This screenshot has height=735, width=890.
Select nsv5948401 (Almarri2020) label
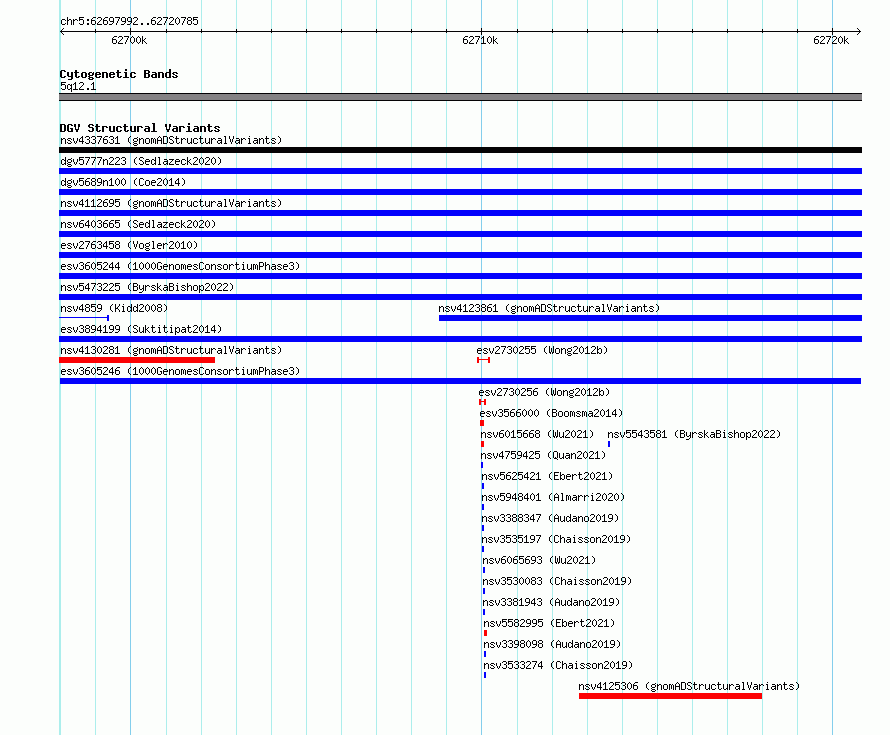point(553,497)
